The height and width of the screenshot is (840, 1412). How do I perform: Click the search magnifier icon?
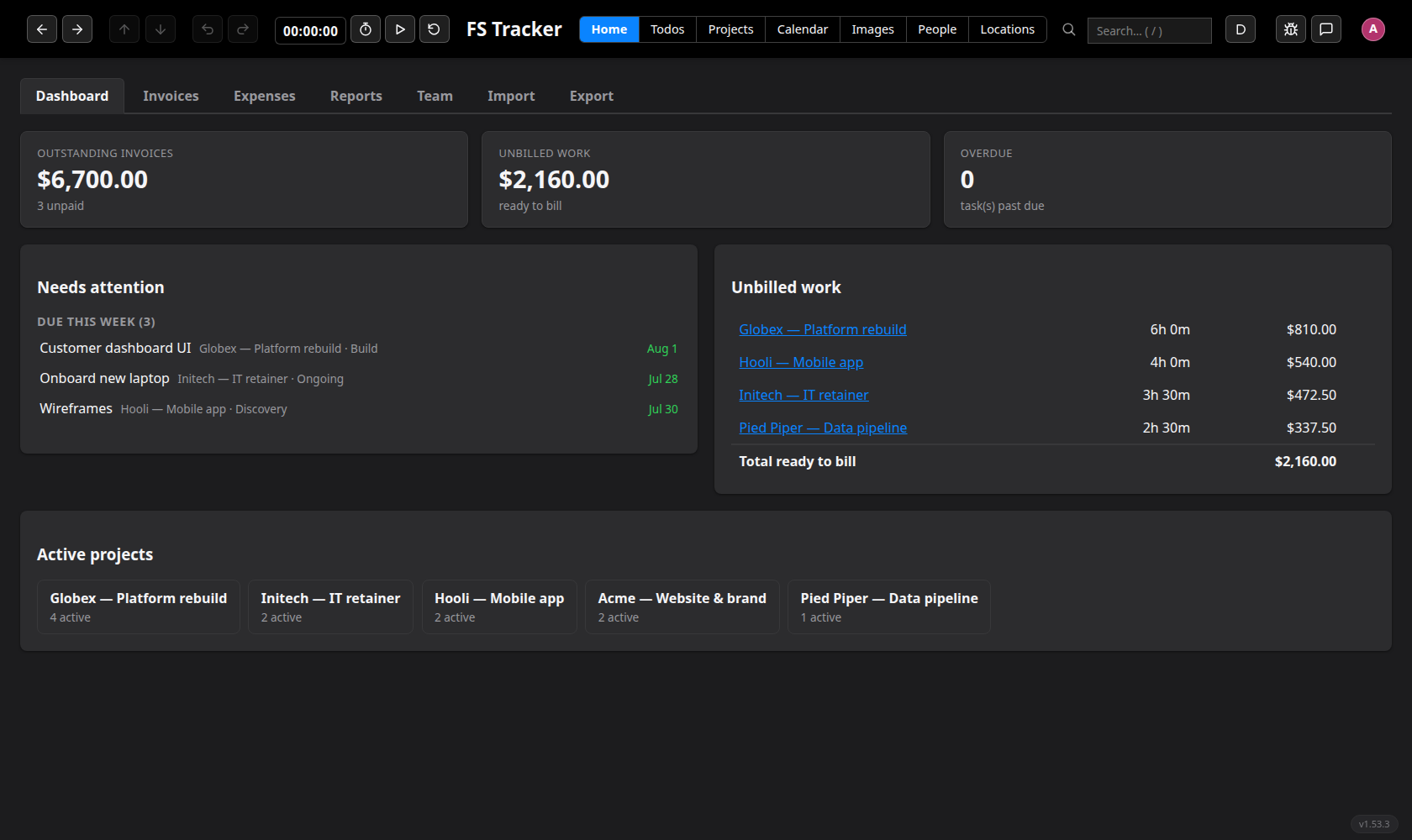coord(1069,29)
